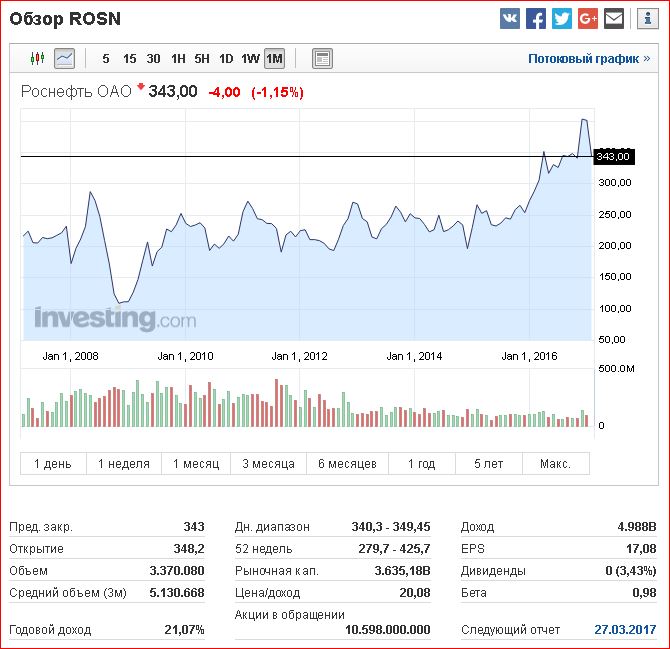Click the 343,00 price line label
Screen dimensions: 670x649
tap(614, 156)
